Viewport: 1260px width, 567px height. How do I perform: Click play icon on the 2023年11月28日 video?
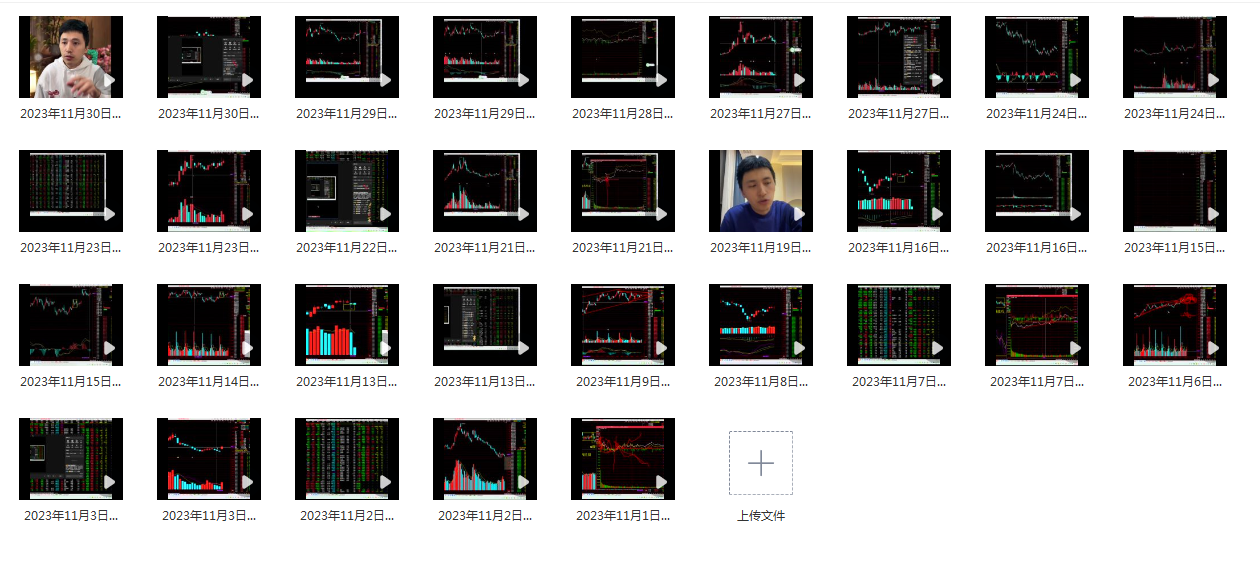click(661, 80)
